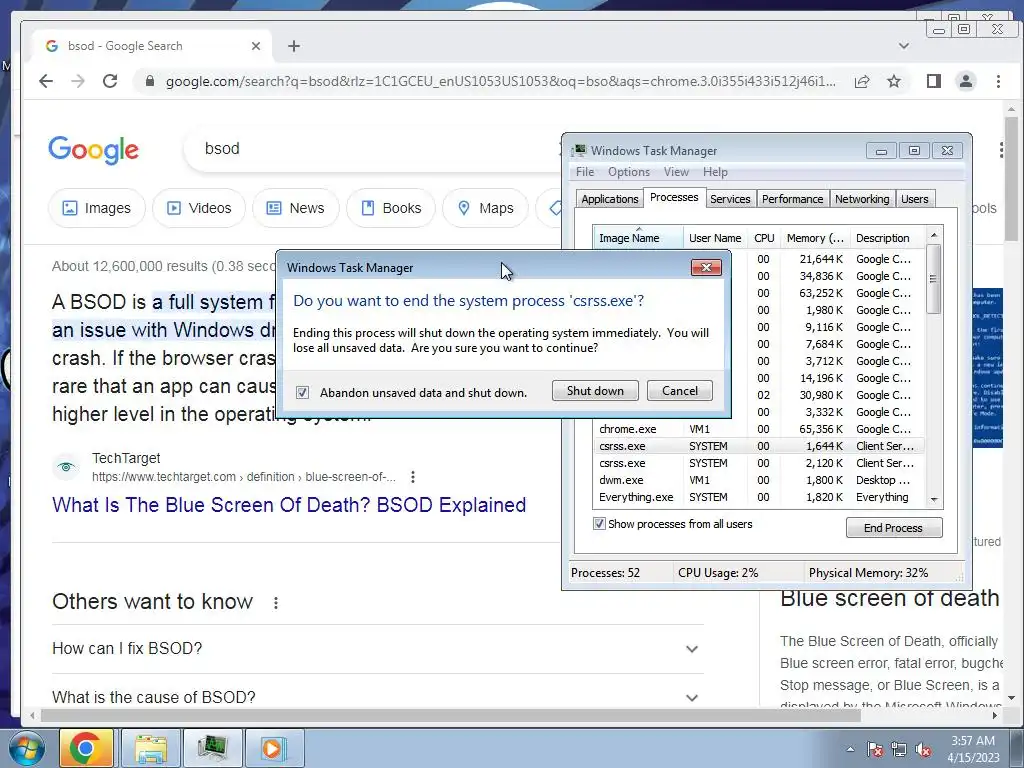Screen dimensions: 1024x768
Task: Switch to Services tab
Action: (x=730, y=199)
